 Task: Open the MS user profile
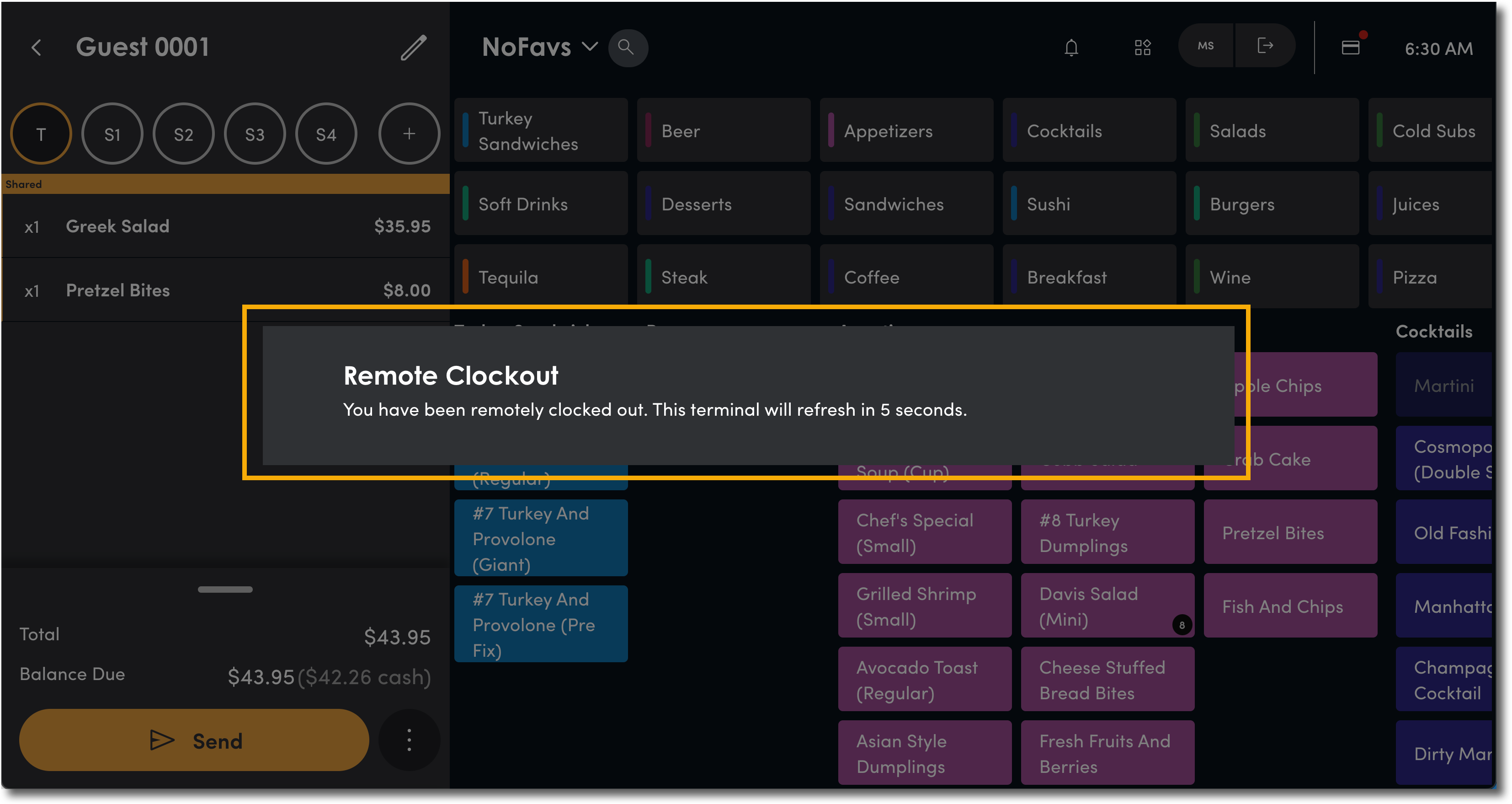pos(1206,46)
